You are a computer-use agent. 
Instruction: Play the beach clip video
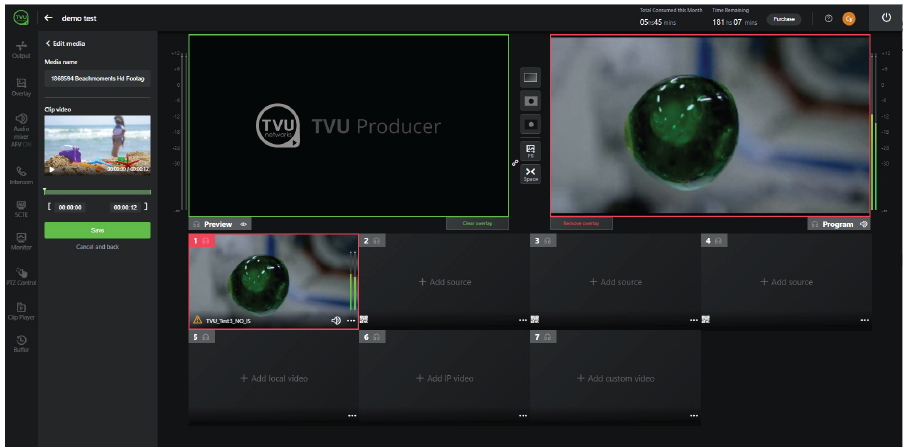(52, 170)
